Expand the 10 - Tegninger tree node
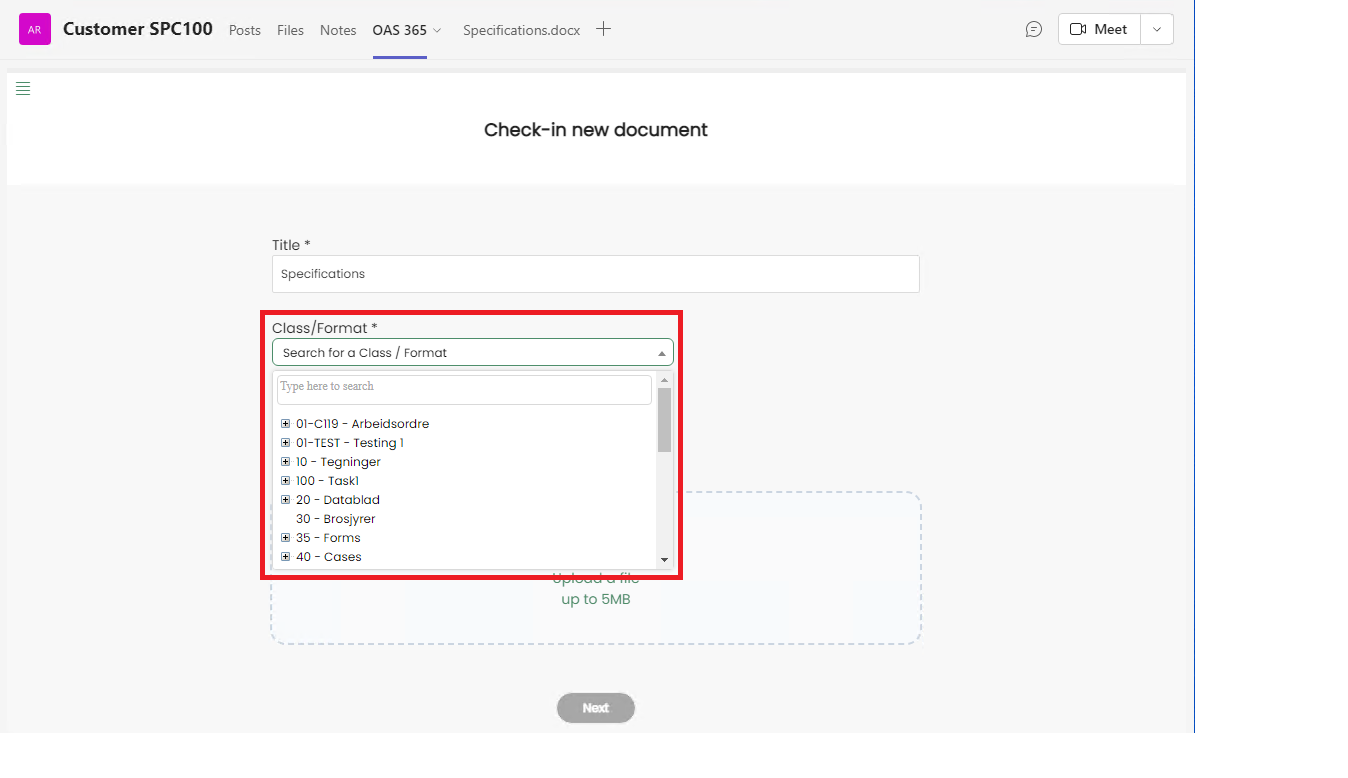 pyautogui.click(x=286, y=462)
